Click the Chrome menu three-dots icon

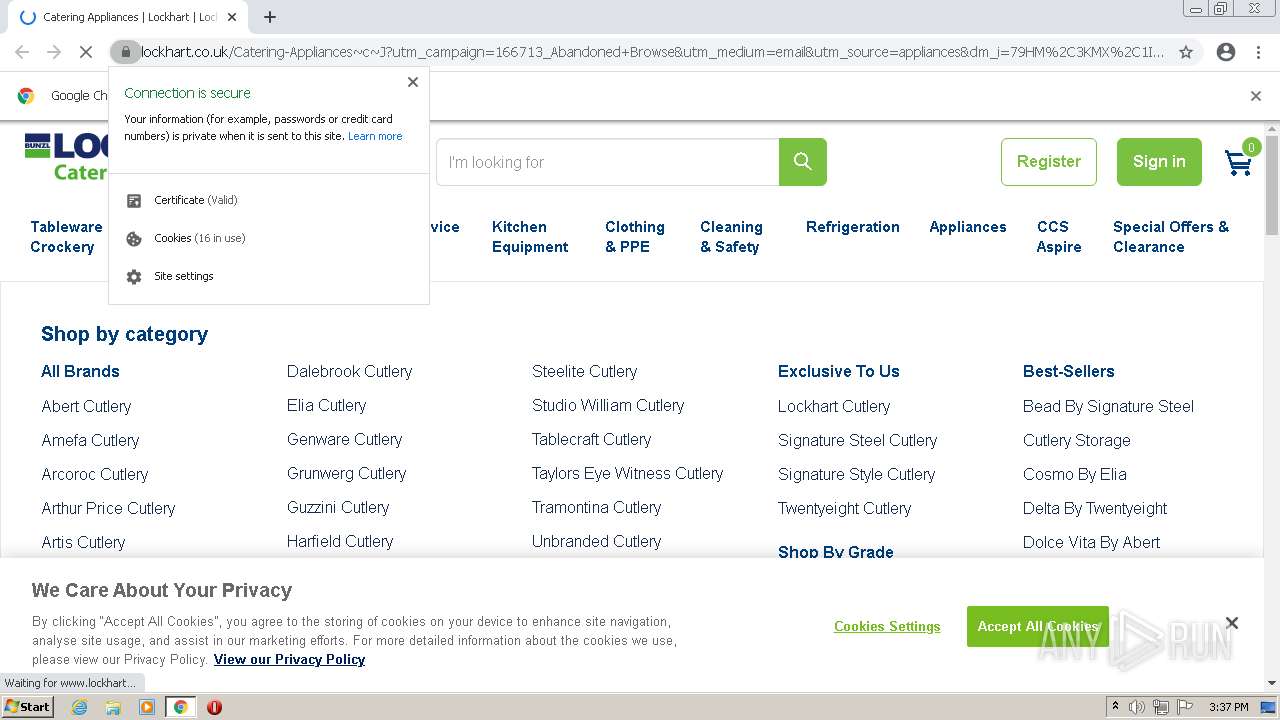tap(1260, 52)
